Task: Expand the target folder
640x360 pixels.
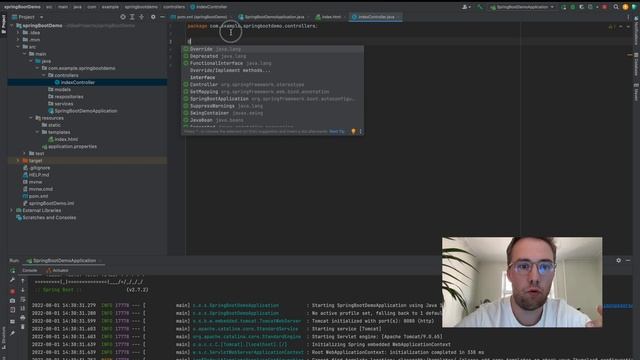Action: (x=18, y=161)
